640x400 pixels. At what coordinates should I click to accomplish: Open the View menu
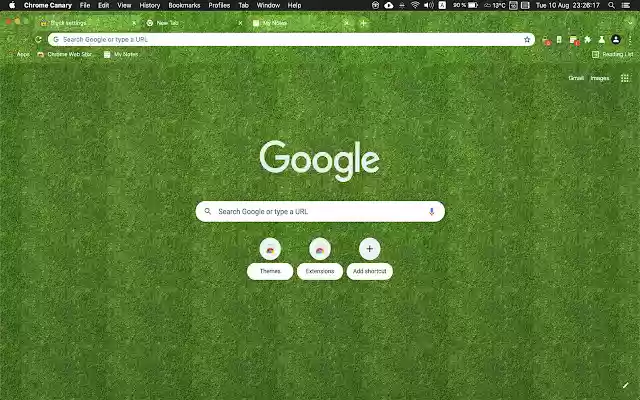tap(124, 5)
